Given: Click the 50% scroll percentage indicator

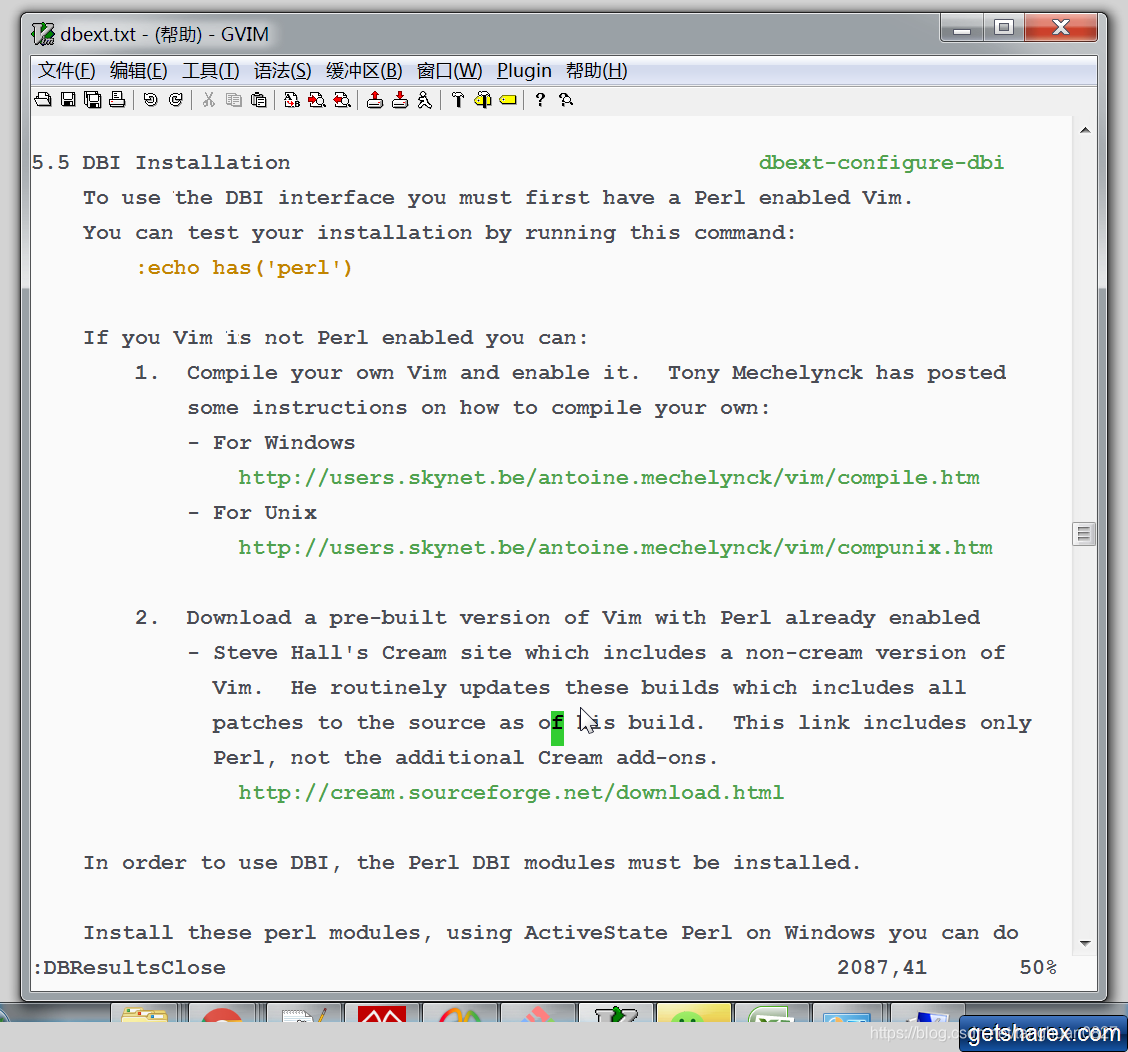Looking at the screenshot, I should (x=1038, y=968).
